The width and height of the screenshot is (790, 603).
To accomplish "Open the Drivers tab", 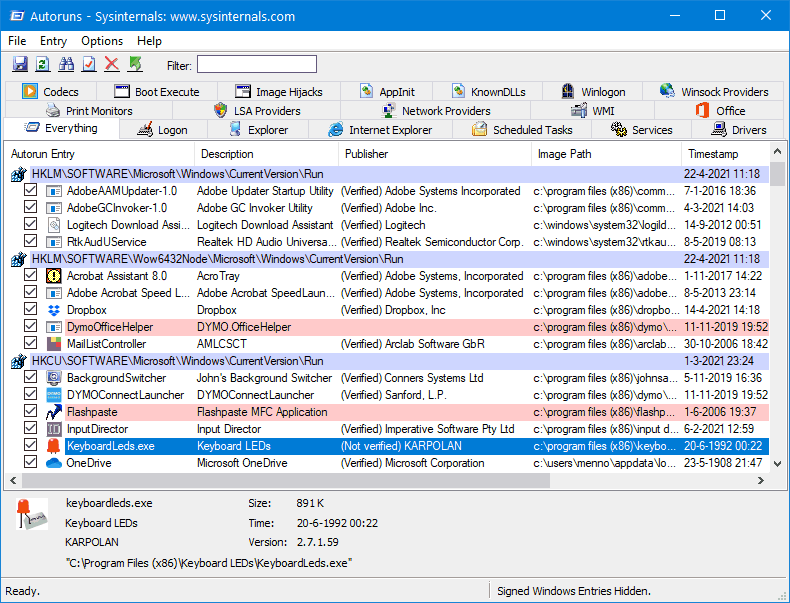I will pyautogui.click(x=738, y=130).
